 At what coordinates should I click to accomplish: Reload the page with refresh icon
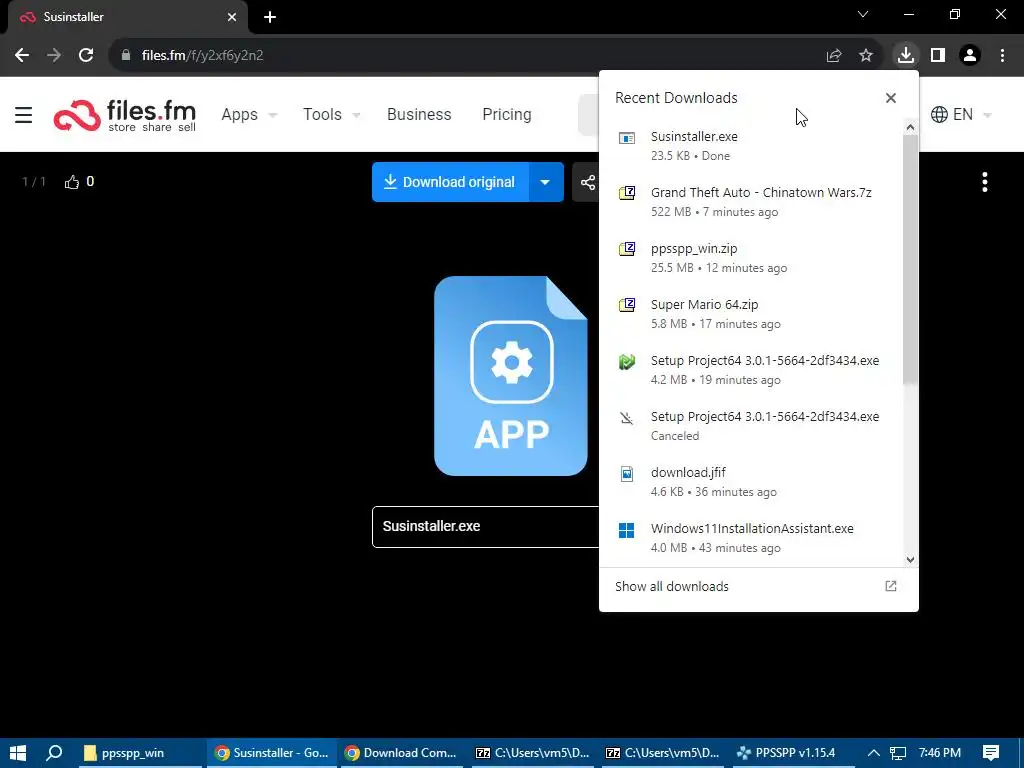86,56
